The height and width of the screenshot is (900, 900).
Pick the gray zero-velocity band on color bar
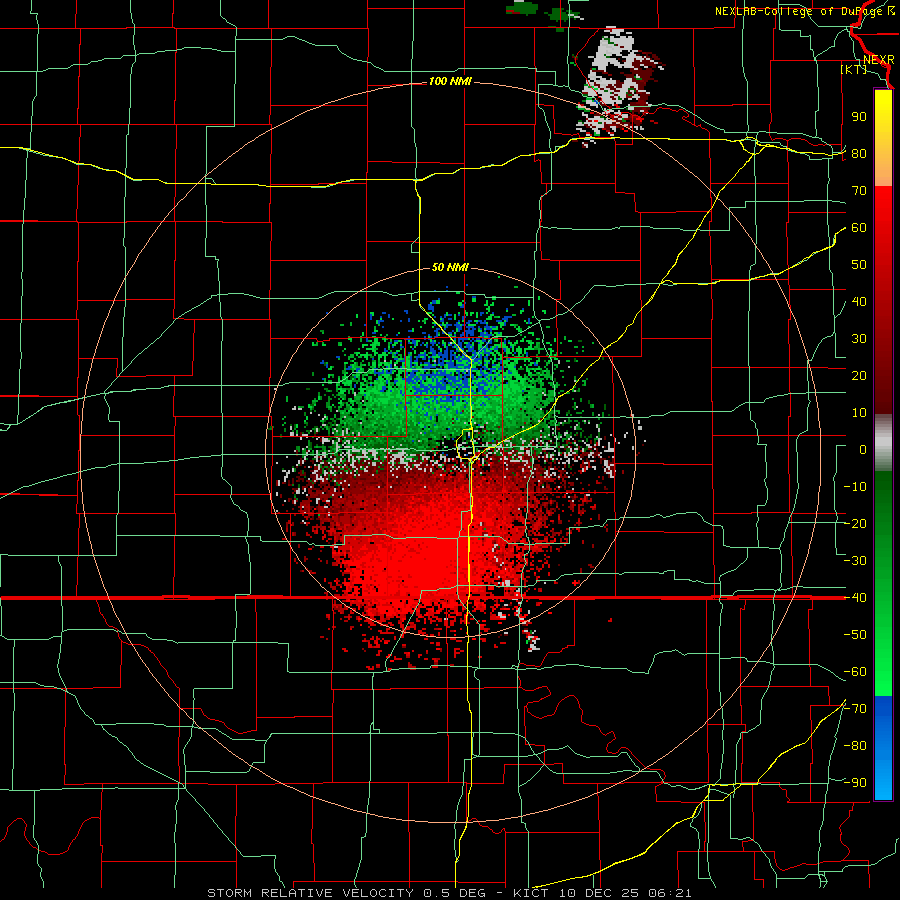[x=883, y=443]
